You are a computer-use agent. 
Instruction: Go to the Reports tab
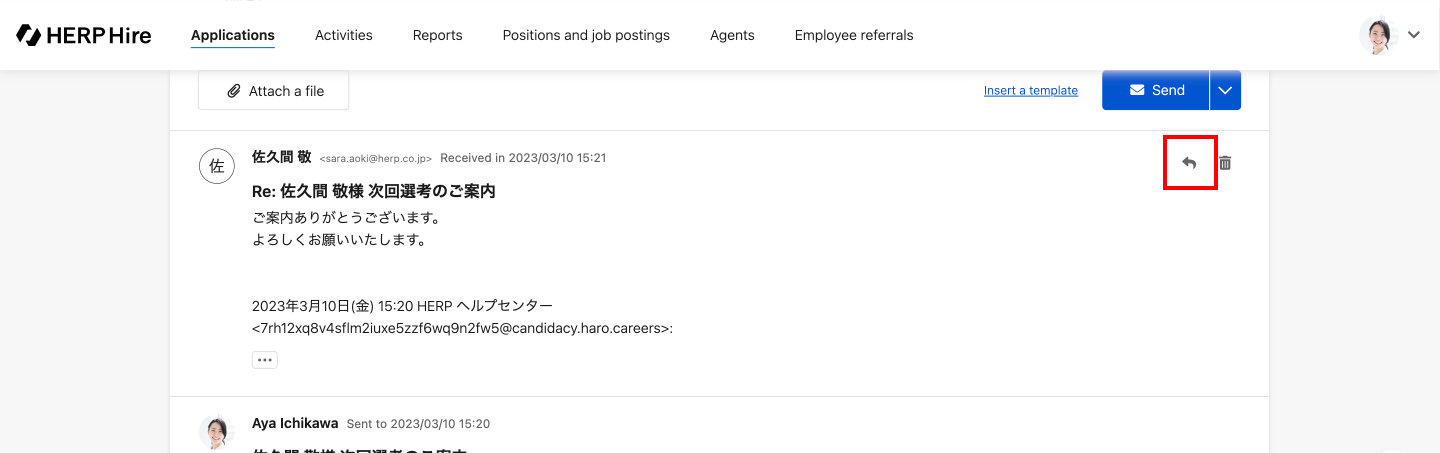(437, 35)
